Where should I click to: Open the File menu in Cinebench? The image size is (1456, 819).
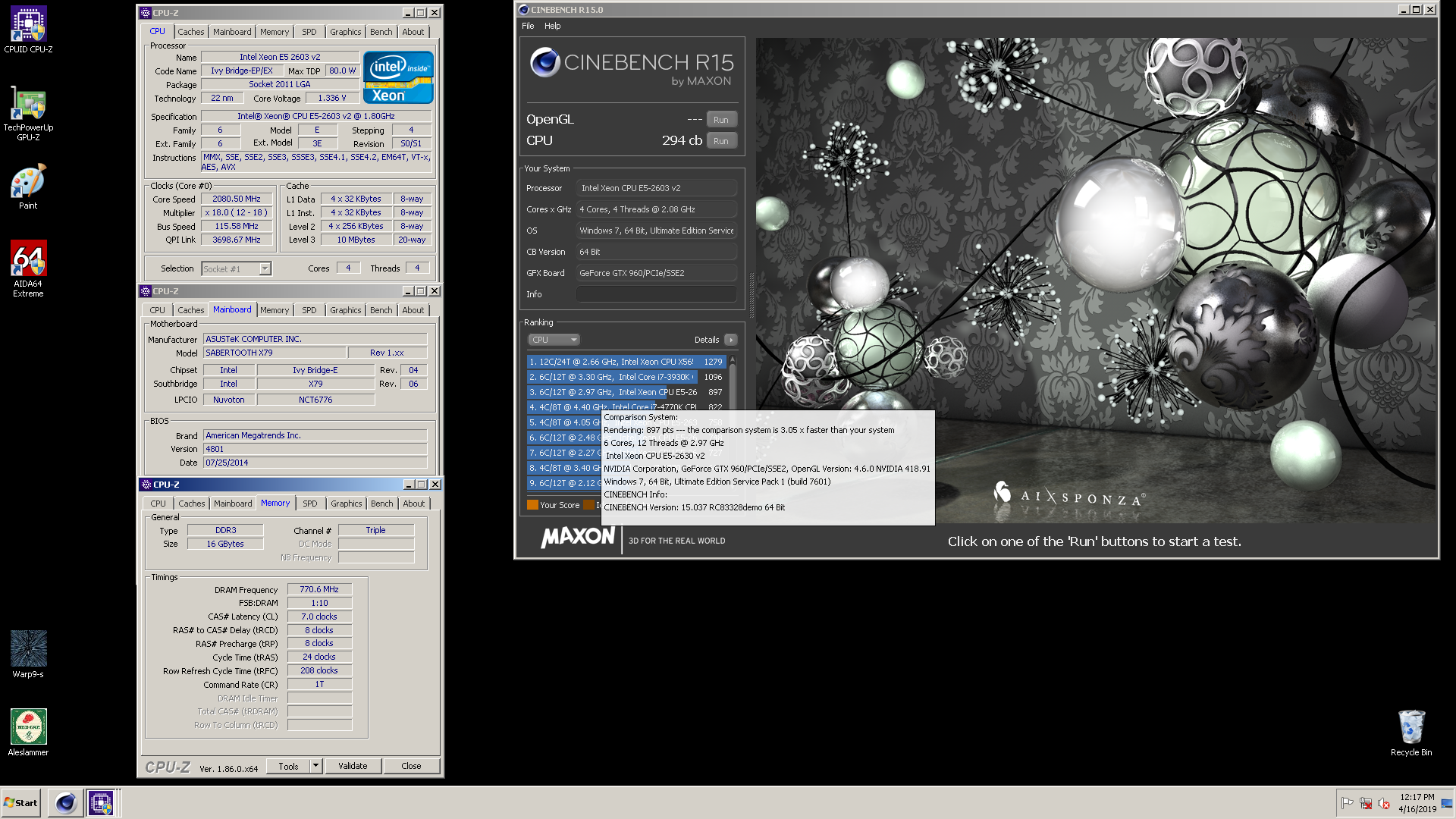tap(528, 26)
